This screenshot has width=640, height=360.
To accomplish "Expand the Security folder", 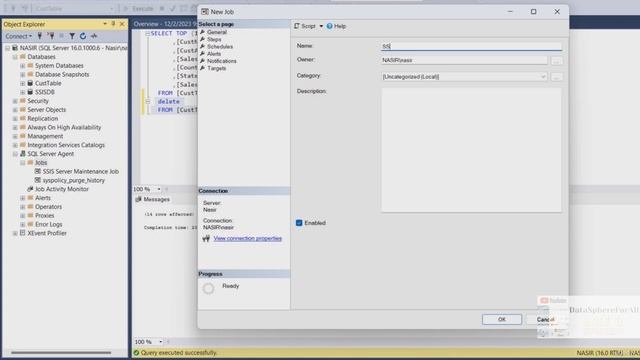I will 15,101.
